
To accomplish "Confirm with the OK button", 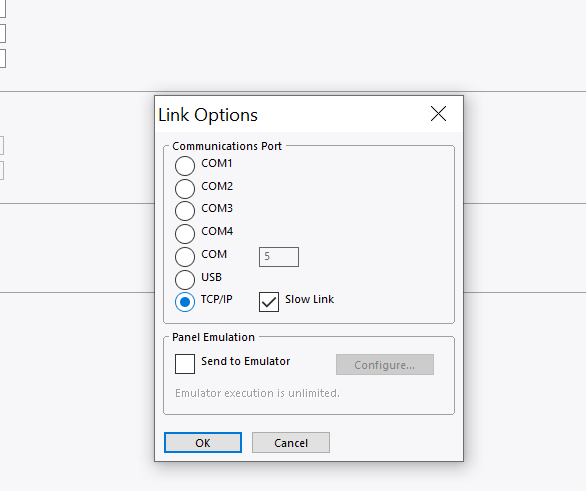I will click(203, 442).
